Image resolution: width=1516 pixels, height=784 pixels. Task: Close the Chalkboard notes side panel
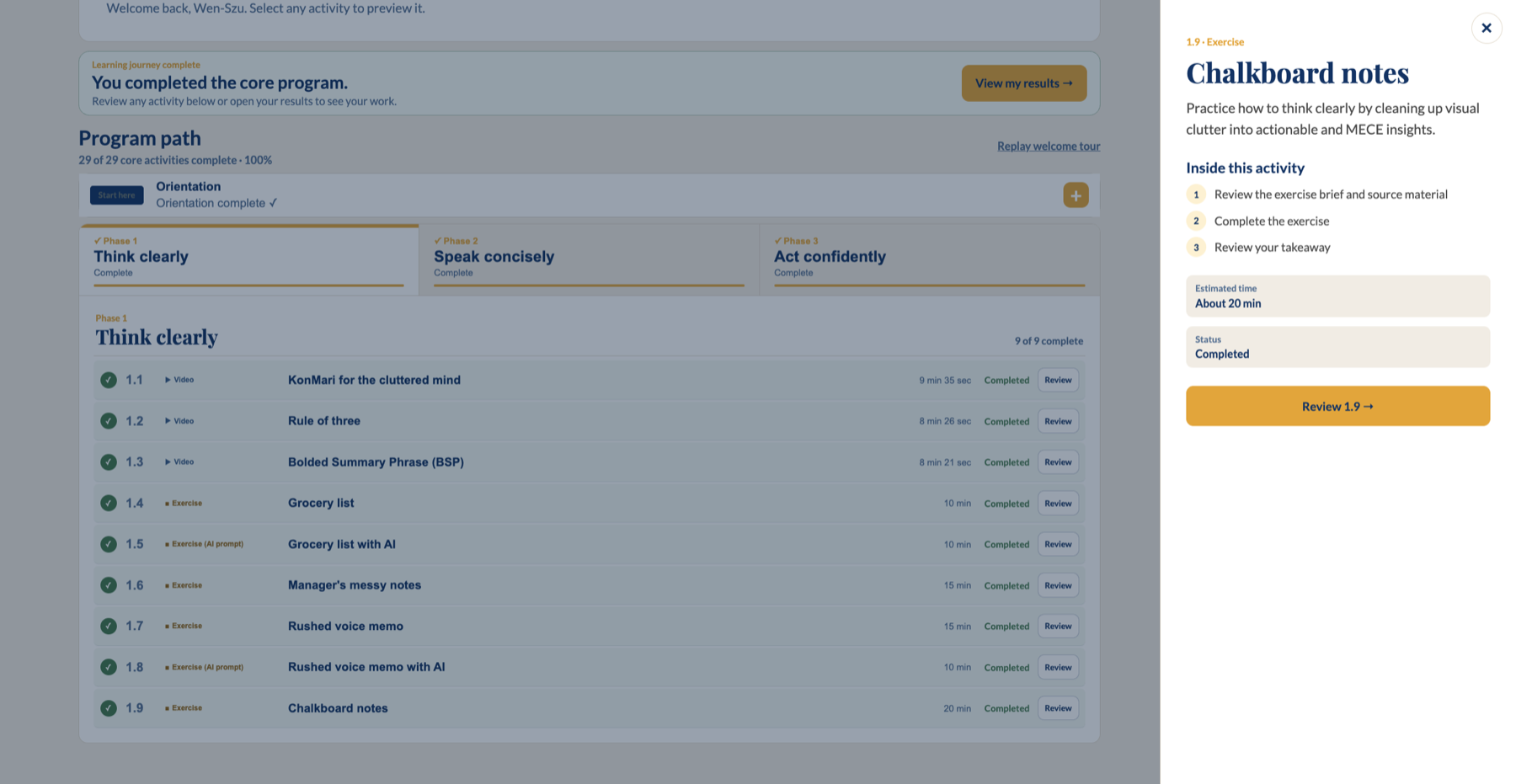(x=1487, y=28)
